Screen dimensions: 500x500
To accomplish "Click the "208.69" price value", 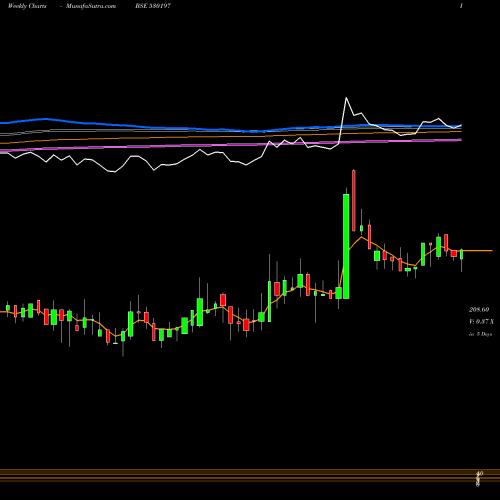I will tap(479, 310).
